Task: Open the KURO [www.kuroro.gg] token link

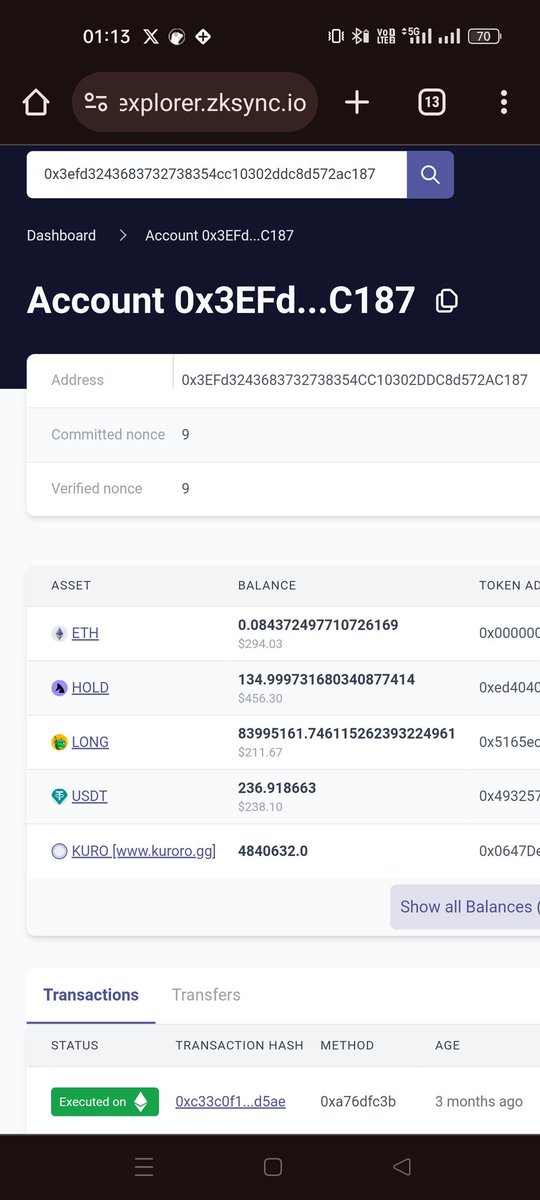Action: (144, 851)
